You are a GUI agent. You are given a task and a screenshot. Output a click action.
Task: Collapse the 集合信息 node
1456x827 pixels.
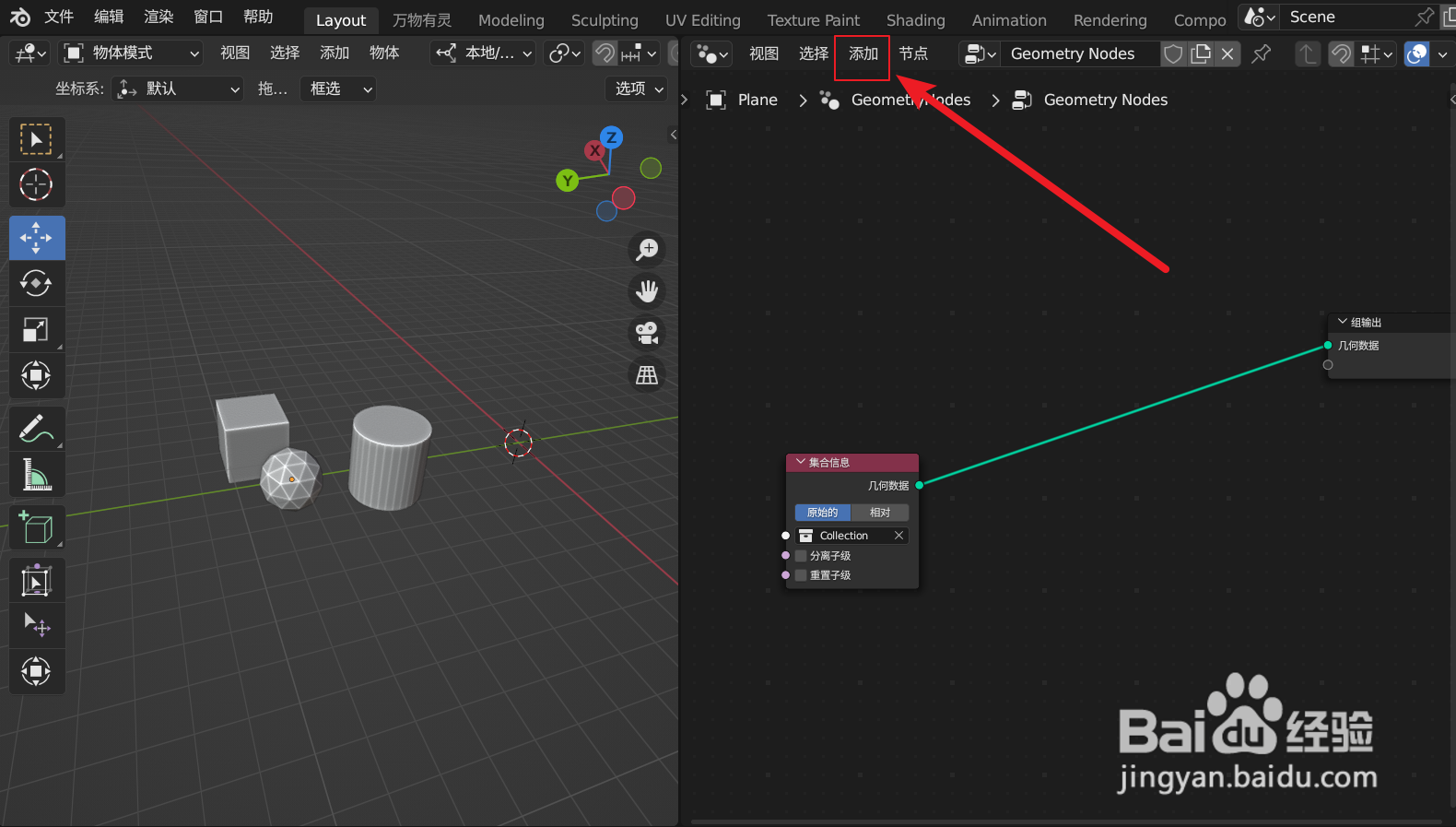(x=801, y=462)
